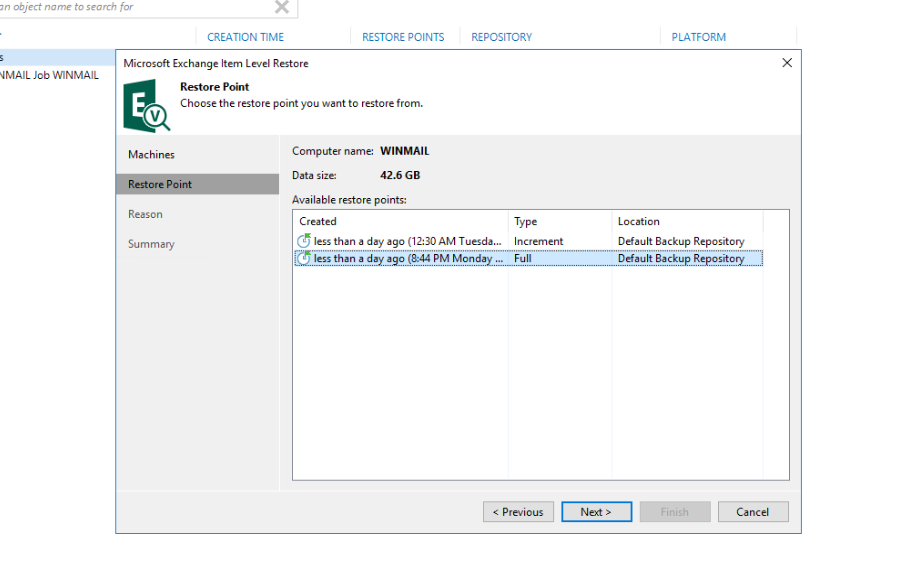This screenshot has width=897, height=573.
Task: Proceed with the Next button
Action: pos(596,512)
